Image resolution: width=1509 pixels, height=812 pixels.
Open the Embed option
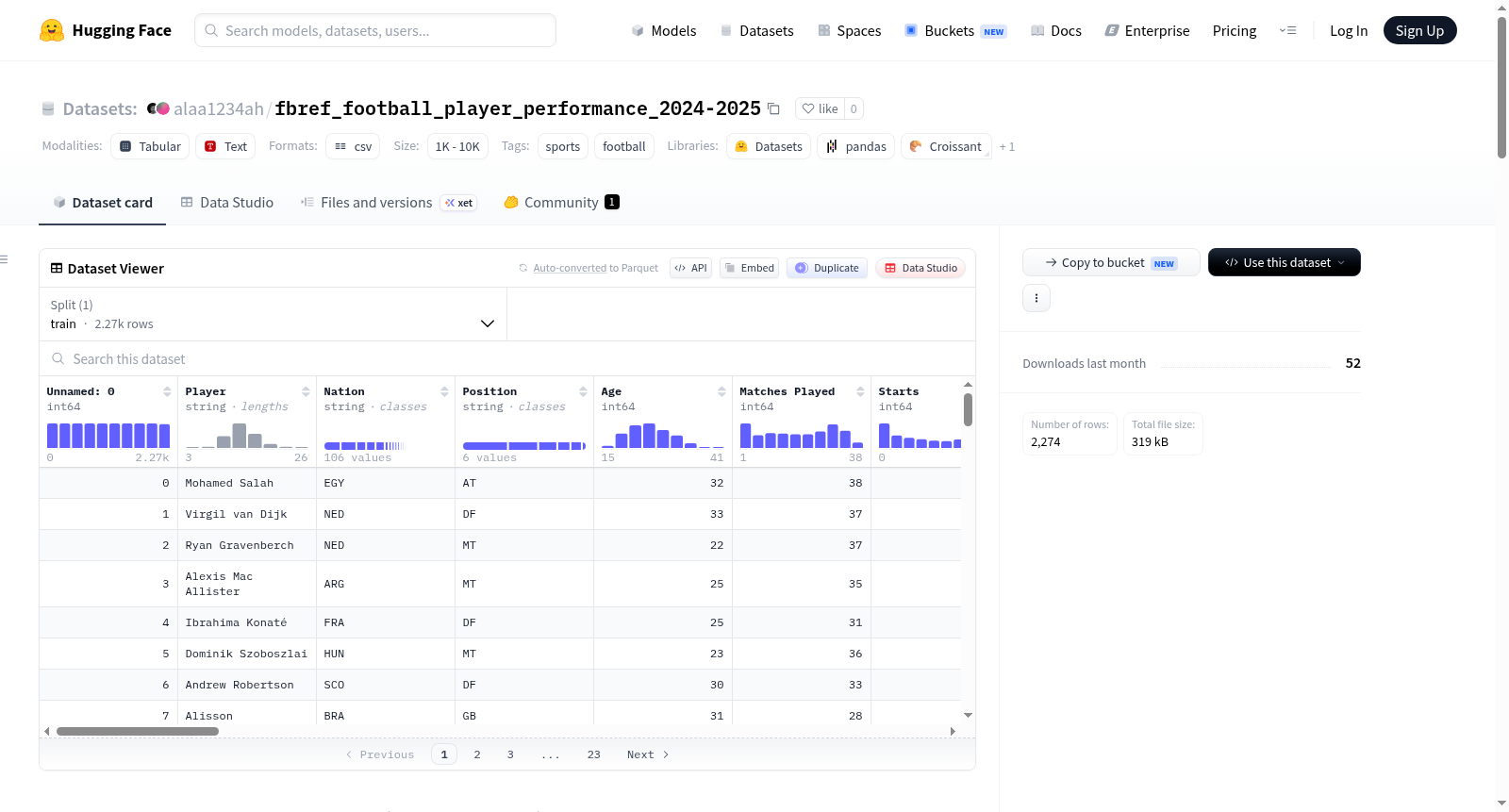tap(749, 268)
